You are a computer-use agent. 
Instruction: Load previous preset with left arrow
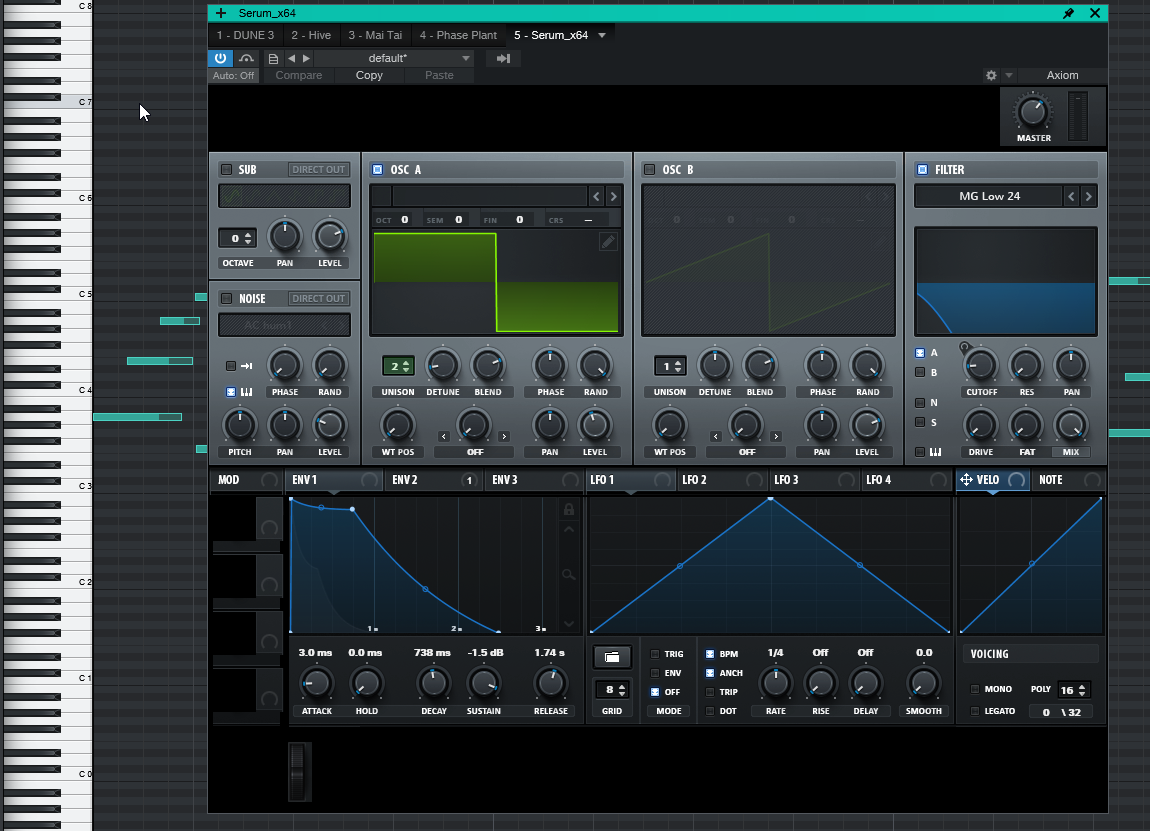click(292, 59)
